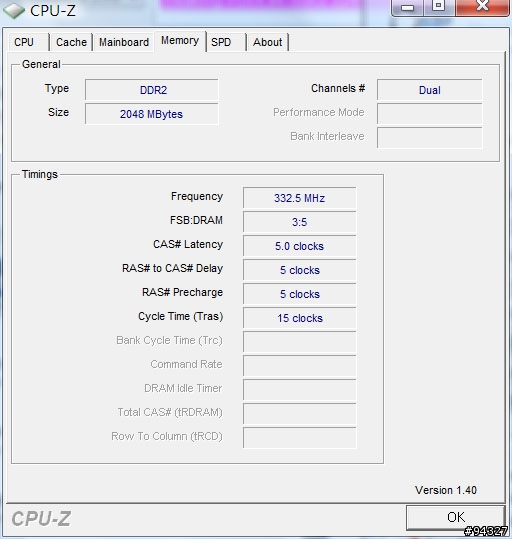This screenshot has width=512, height=539.
Task: Select the Mainboard tab
Action: [124, 42]
